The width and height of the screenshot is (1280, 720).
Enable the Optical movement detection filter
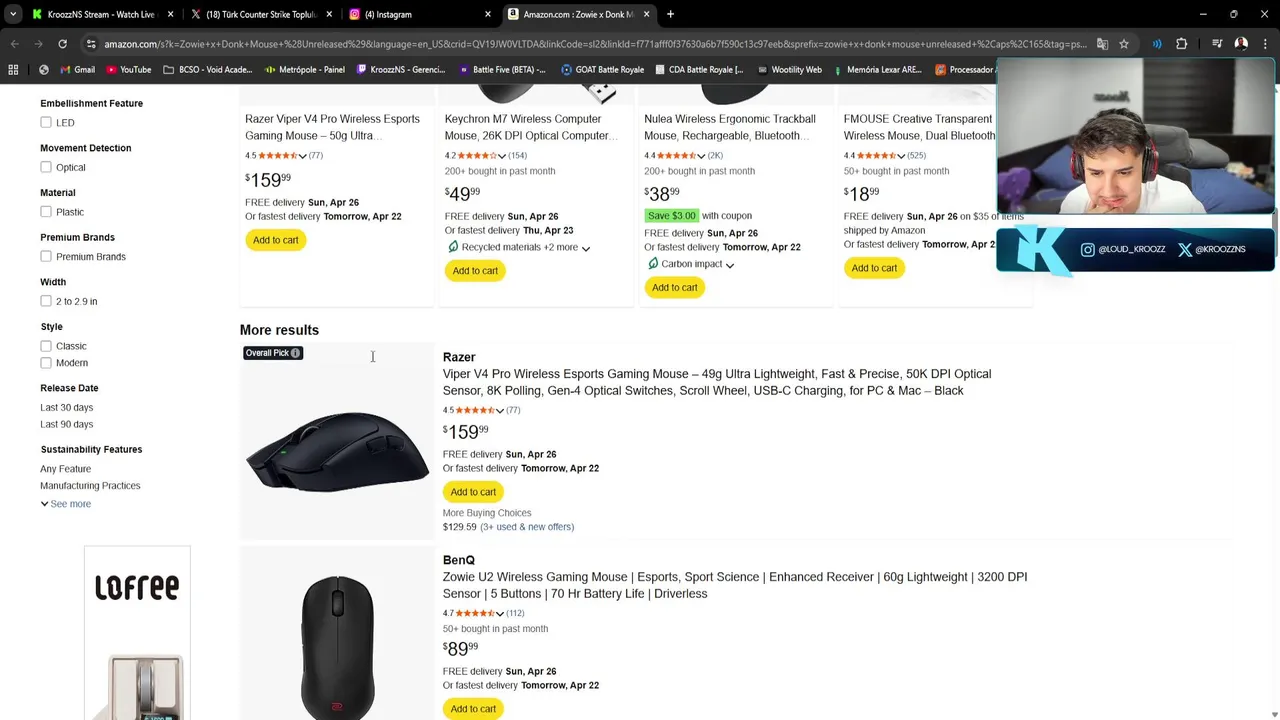[x=46, y=167]
